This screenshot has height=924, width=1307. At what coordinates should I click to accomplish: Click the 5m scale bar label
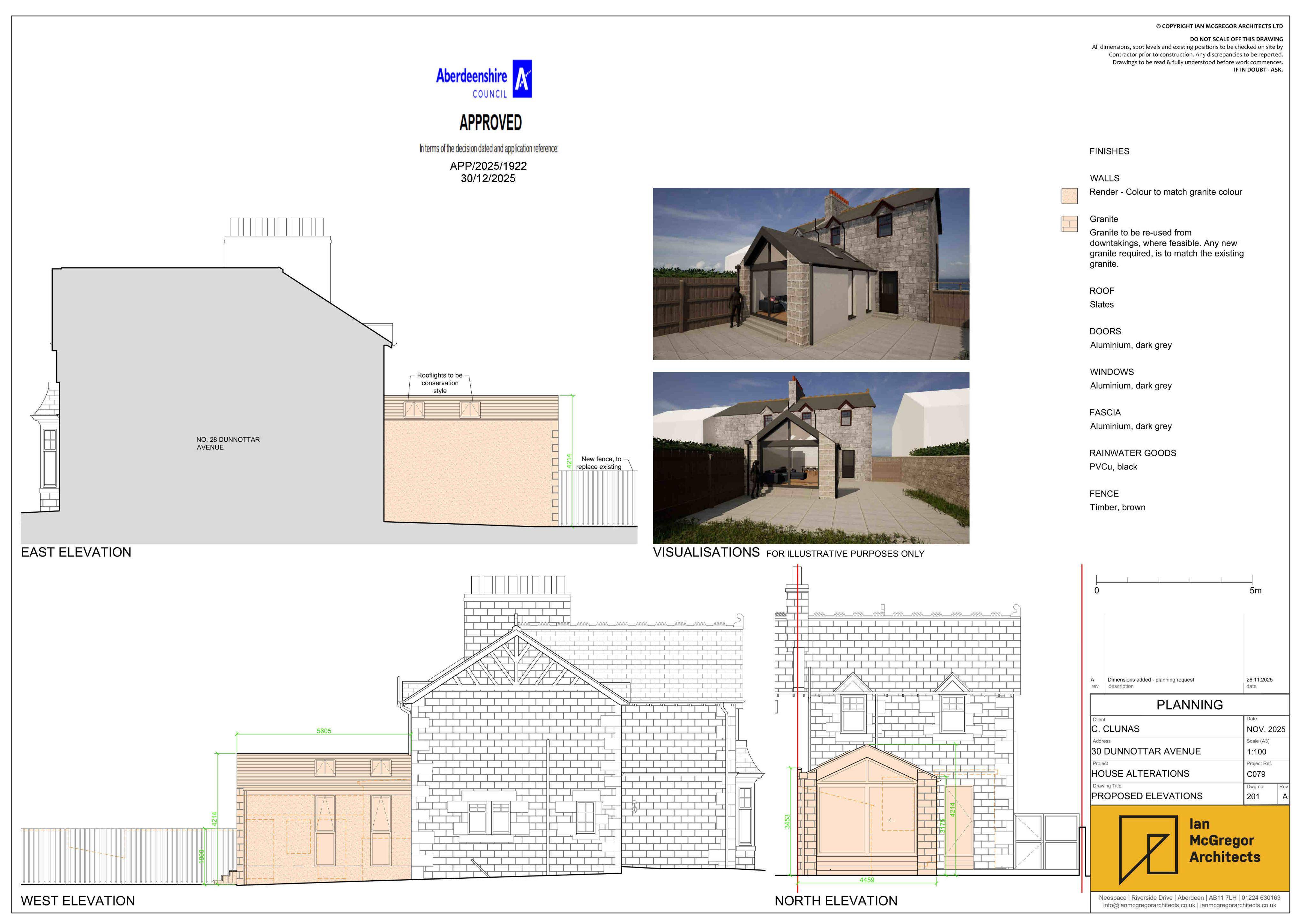(x=1255, y=590)
